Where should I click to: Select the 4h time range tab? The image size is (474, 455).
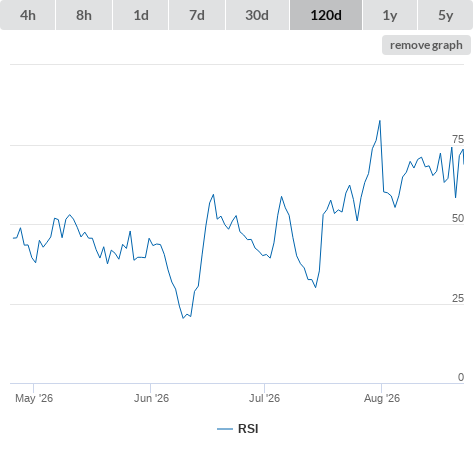pyautogui.click(x=28, y=15)
